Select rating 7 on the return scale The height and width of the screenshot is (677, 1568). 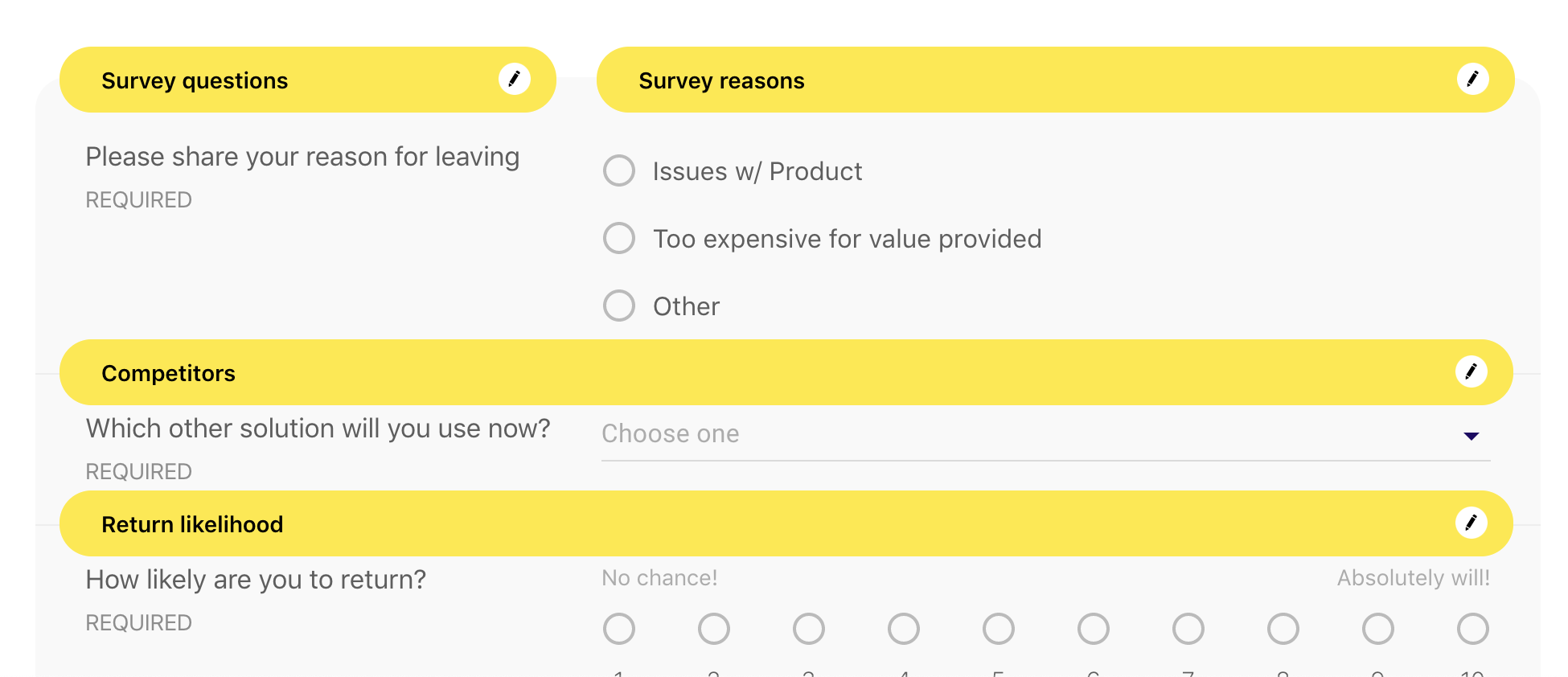pyautogui.click(x=1188, y=629)
